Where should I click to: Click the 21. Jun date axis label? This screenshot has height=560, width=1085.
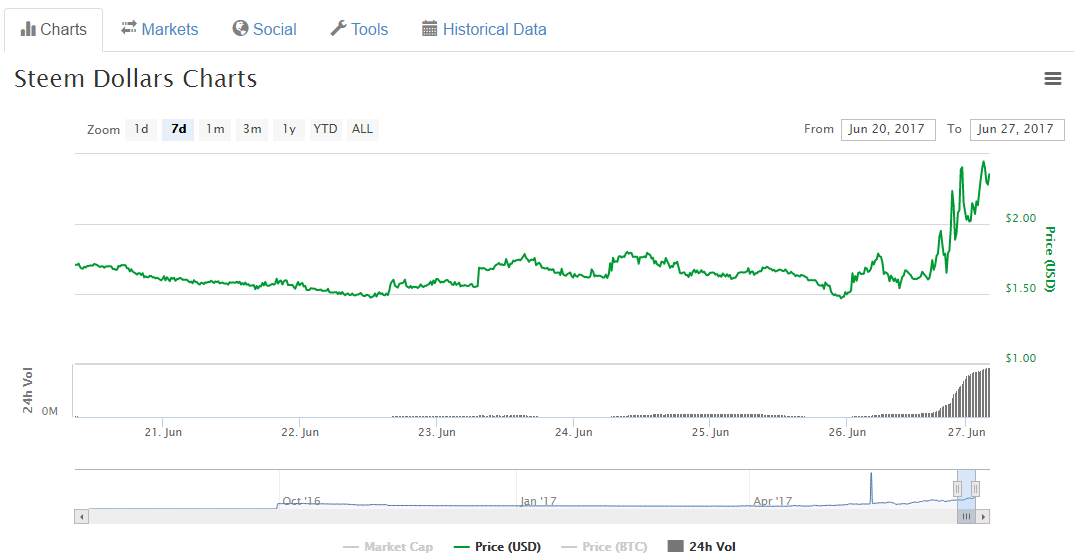tap(163, 433)
